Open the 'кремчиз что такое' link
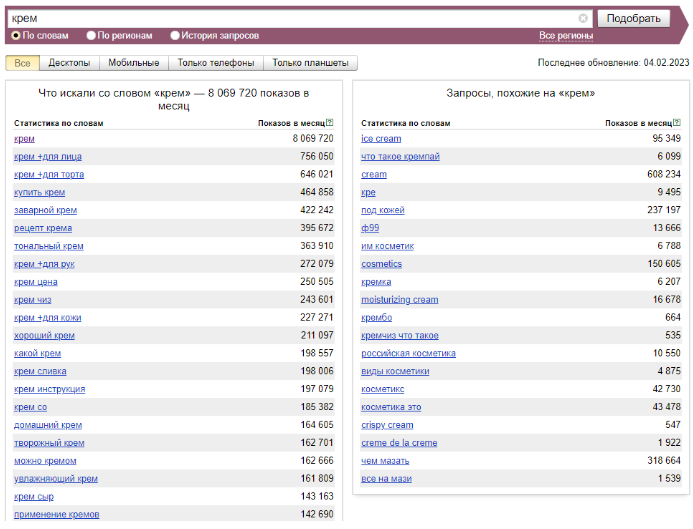Screen dimensions: 693x529 tap(400, 335)
